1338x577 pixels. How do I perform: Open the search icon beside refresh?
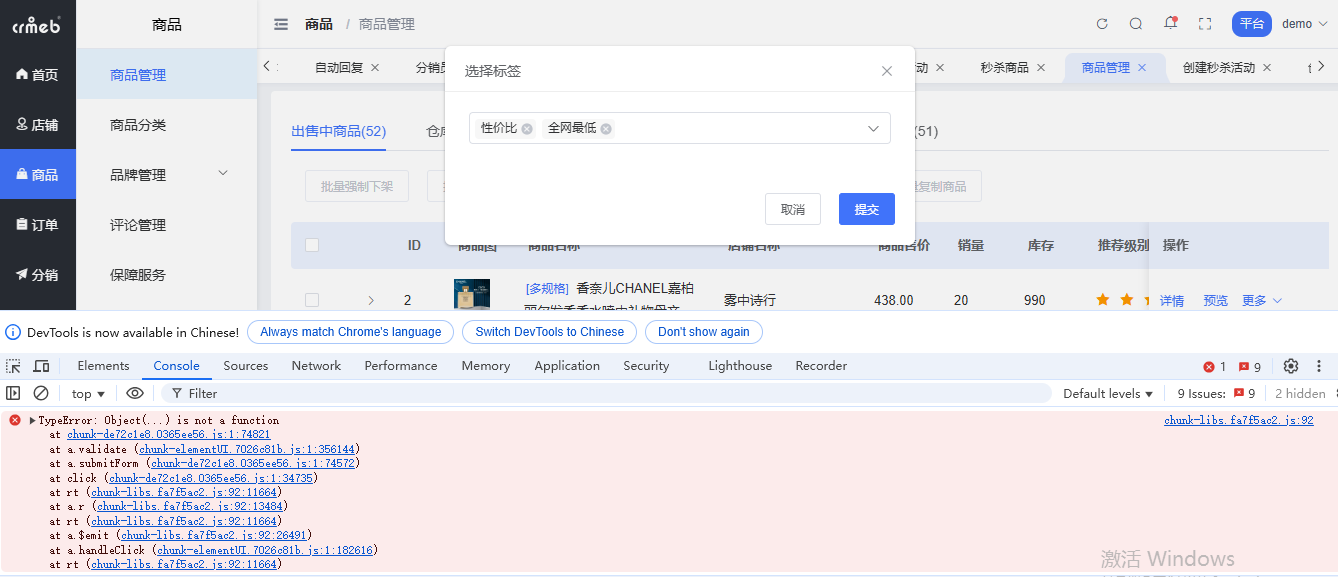click(1136, 23)
